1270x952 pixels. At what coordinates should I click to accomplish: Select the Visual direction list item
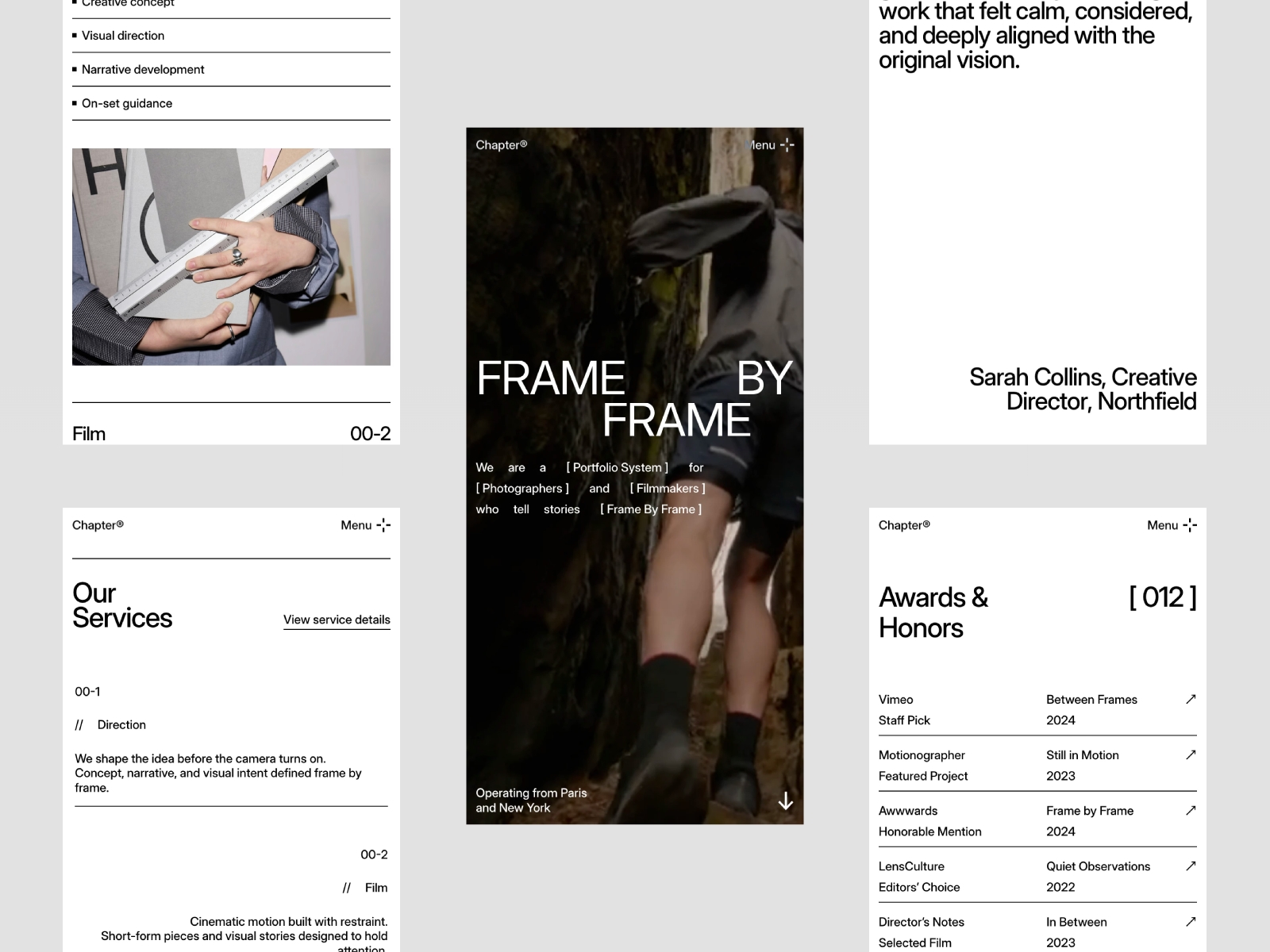point(122,35)
